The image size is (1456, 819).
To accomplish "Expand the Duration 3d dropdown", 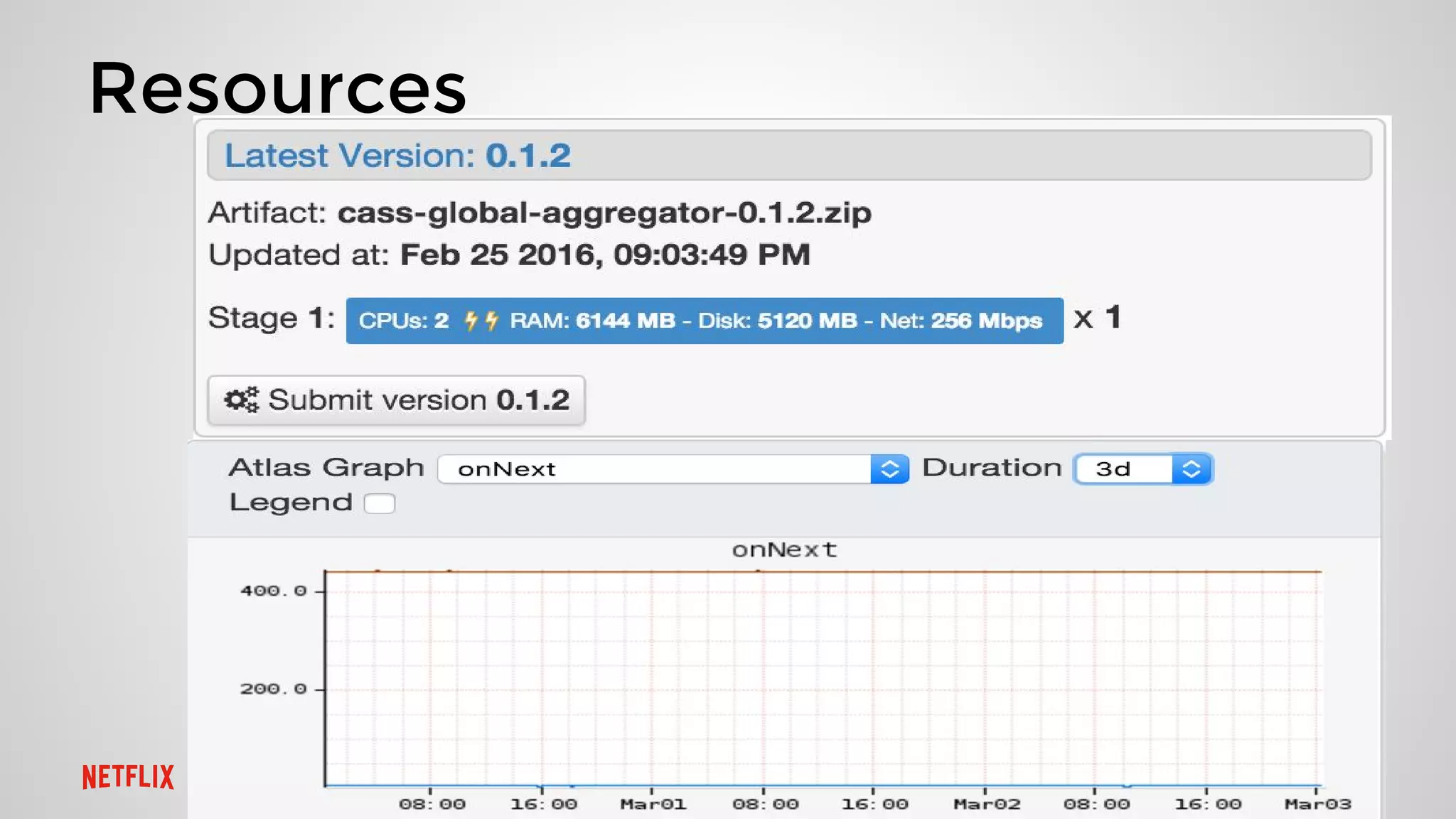I will coord(1125,469).
